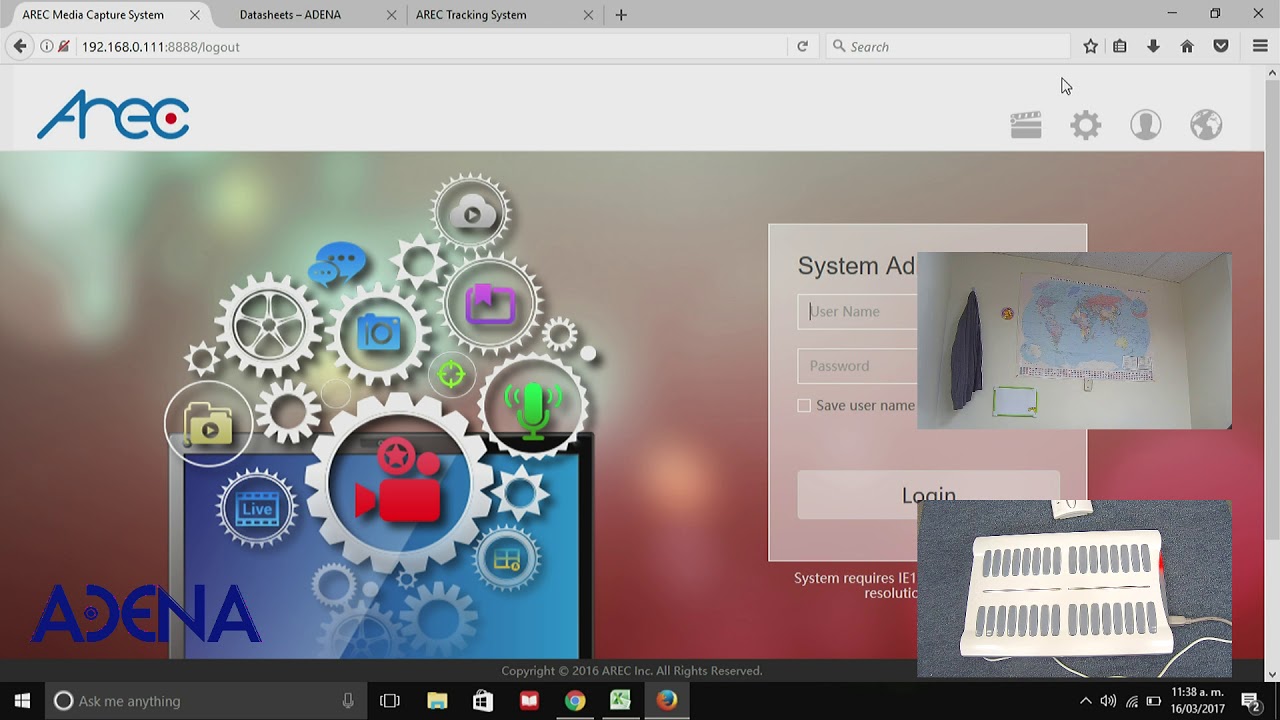Focus the Password field
This screenshot has height=720, width=1280.
pyautogui.click(x=857, y=365)
